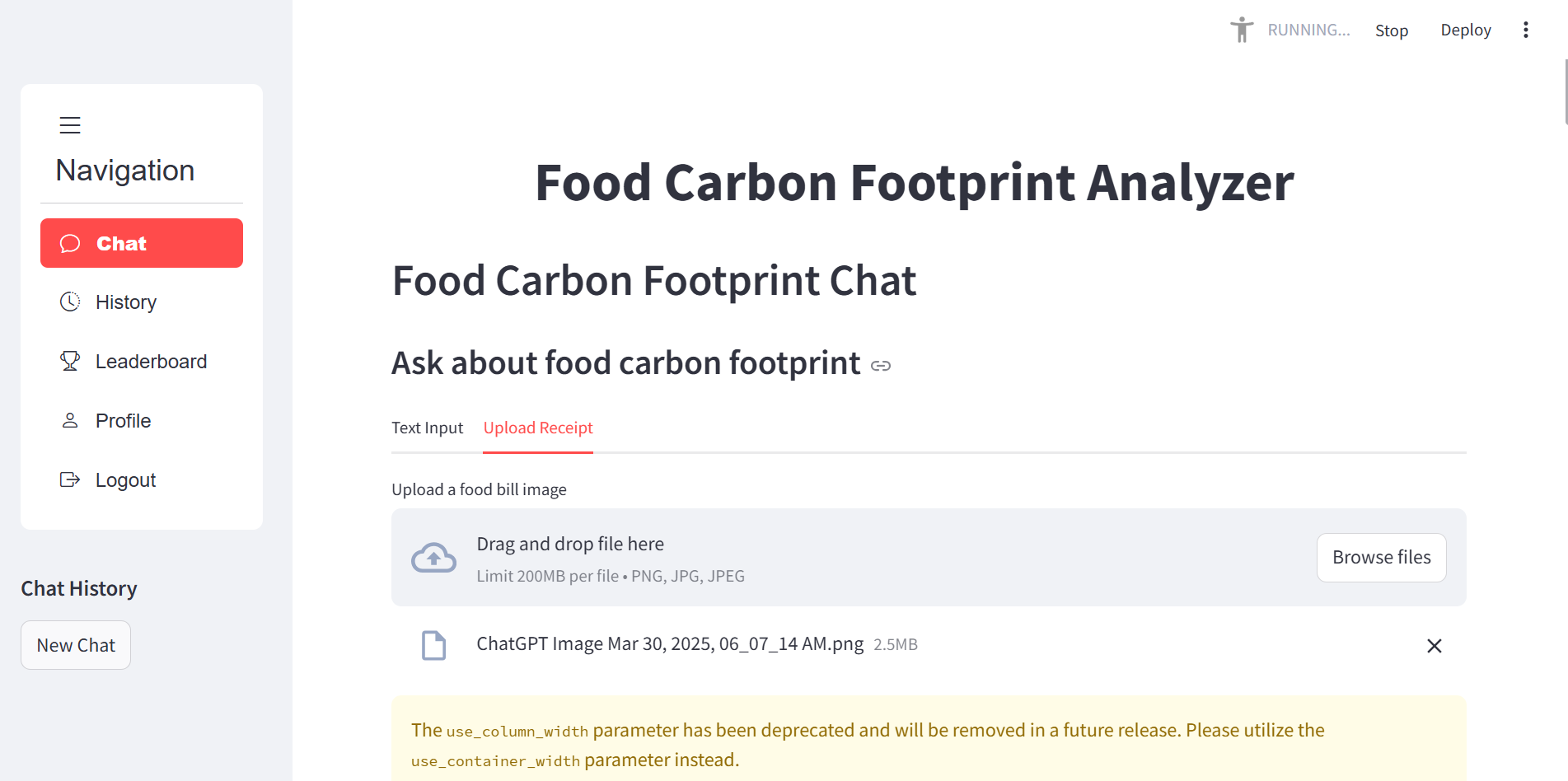Viewport: 1568px width, 781px height.
Task: Click the Profile person icon
Action: click(x=70, y=420)
